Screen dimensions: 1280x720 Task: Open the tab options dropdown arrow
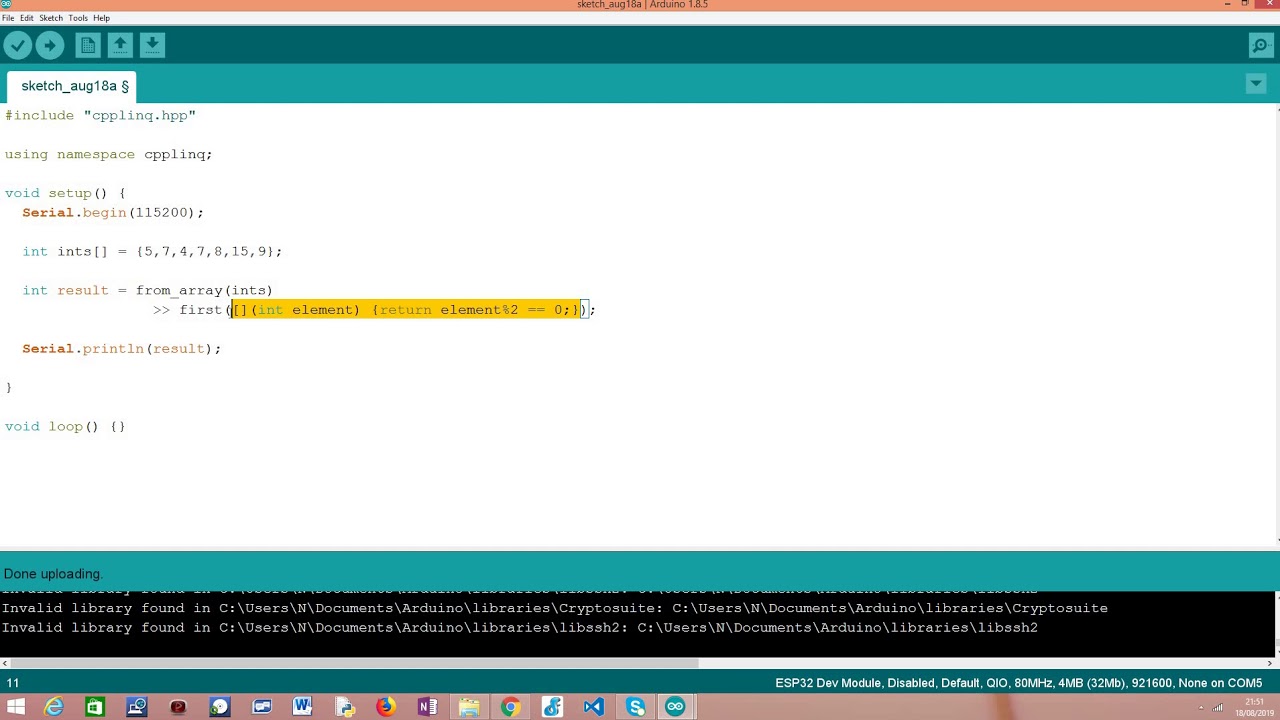(1256, 85)
